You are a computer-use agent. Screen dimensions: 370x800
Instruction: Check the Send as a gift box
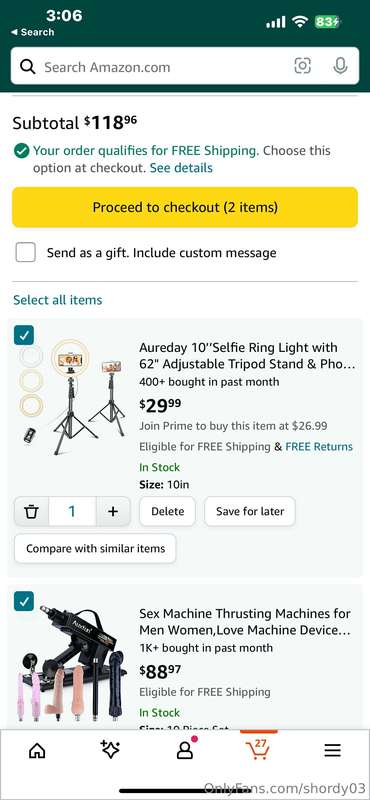pyautogui.click(x=26, y=253)
